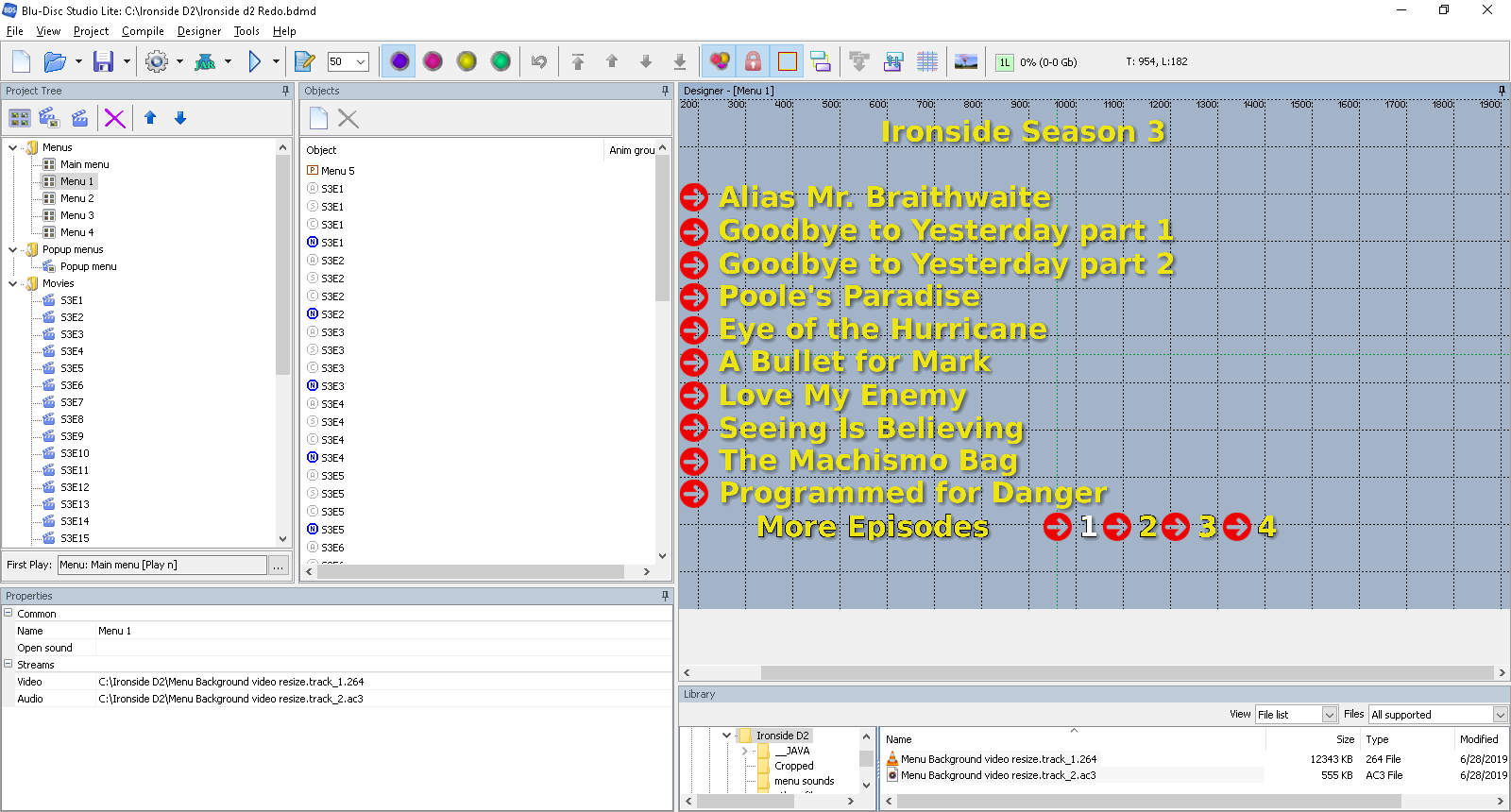The width and height of the screenshot is (1511, 812).
Task: Open the Tools menu
Action: pyautogui.click(x=246, y=31)
